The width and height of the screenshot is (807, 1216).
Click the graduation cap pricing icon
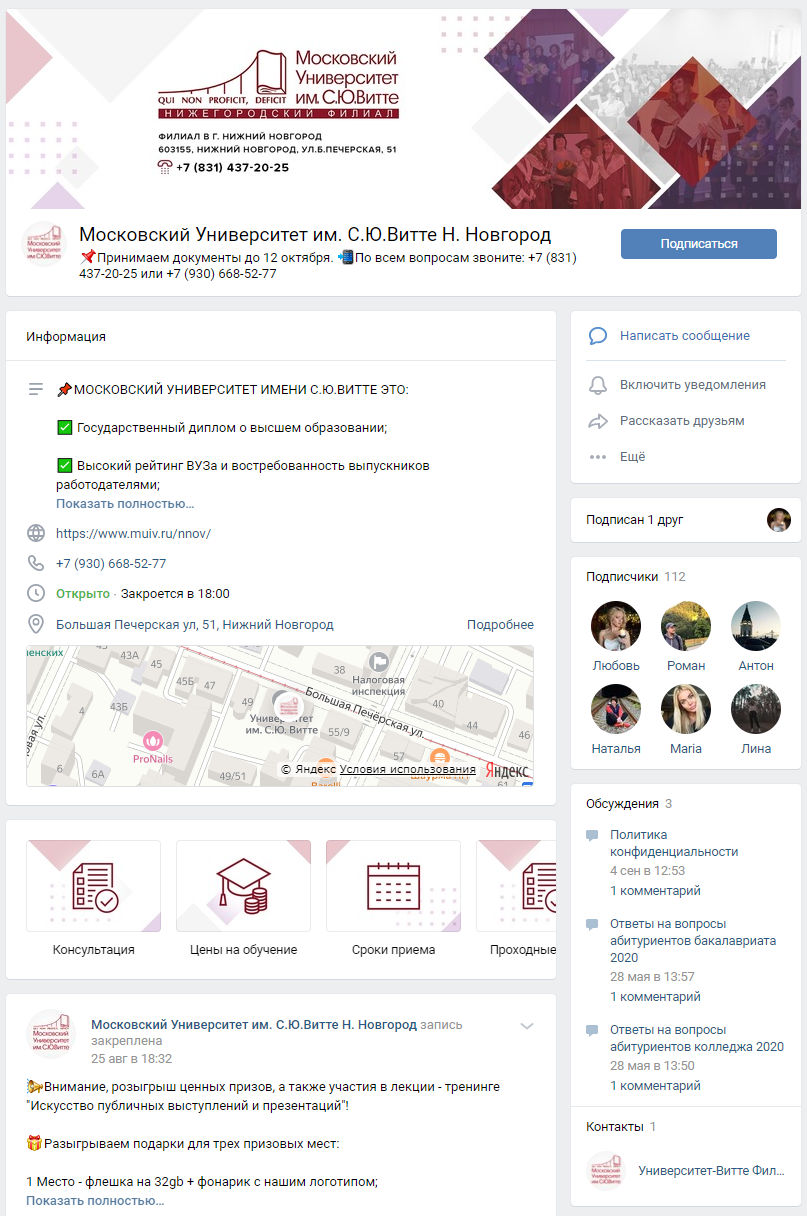click(243, 886)
